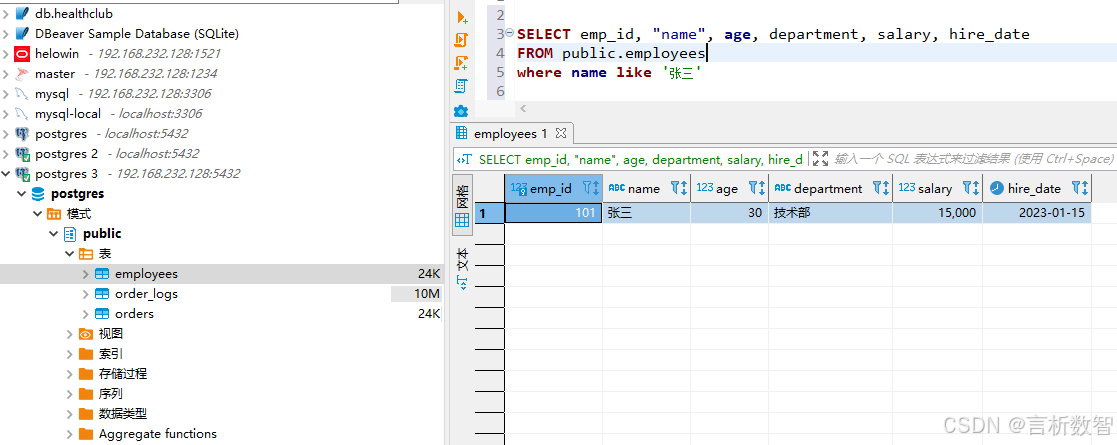Switch to text view (文本) panel
Viewport: 1117px width, 445px height.
coord(462,268)
